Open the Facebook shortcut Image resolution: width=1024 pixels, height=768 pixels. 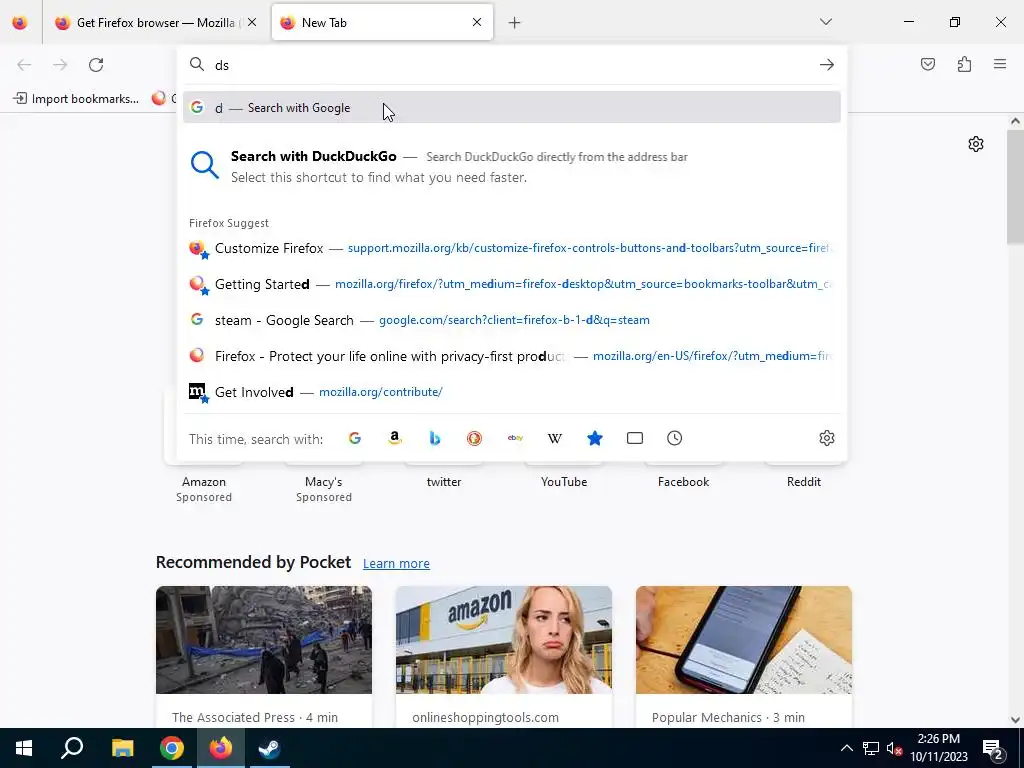684,482
